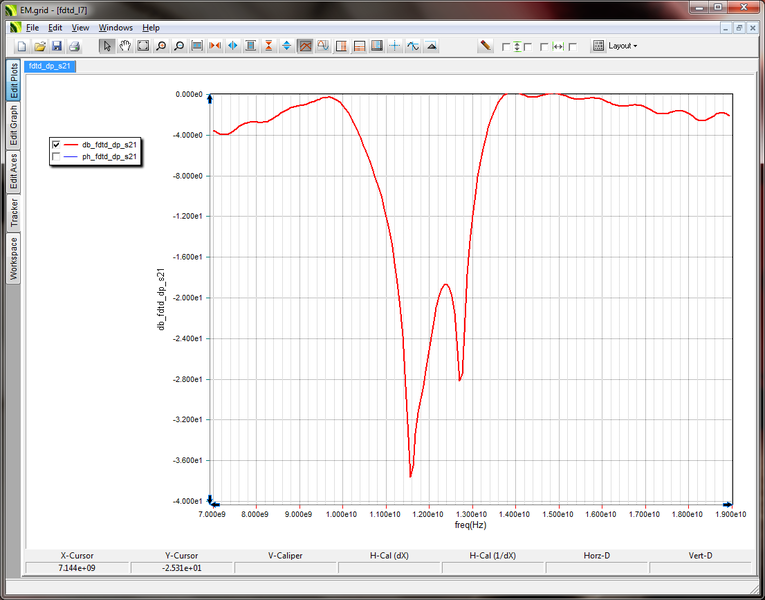Screen dimensions: 765x600
Task: Tick the first checkbox beside the pencil icon
Action: [506, 46]
